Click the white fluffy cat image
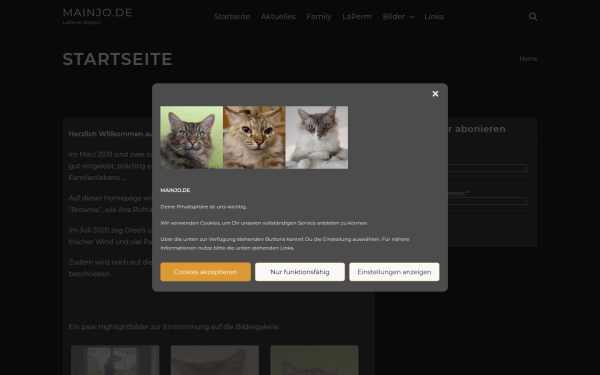Image resolution: width=600 pixels, height=375 pixels. coord(316,137)
